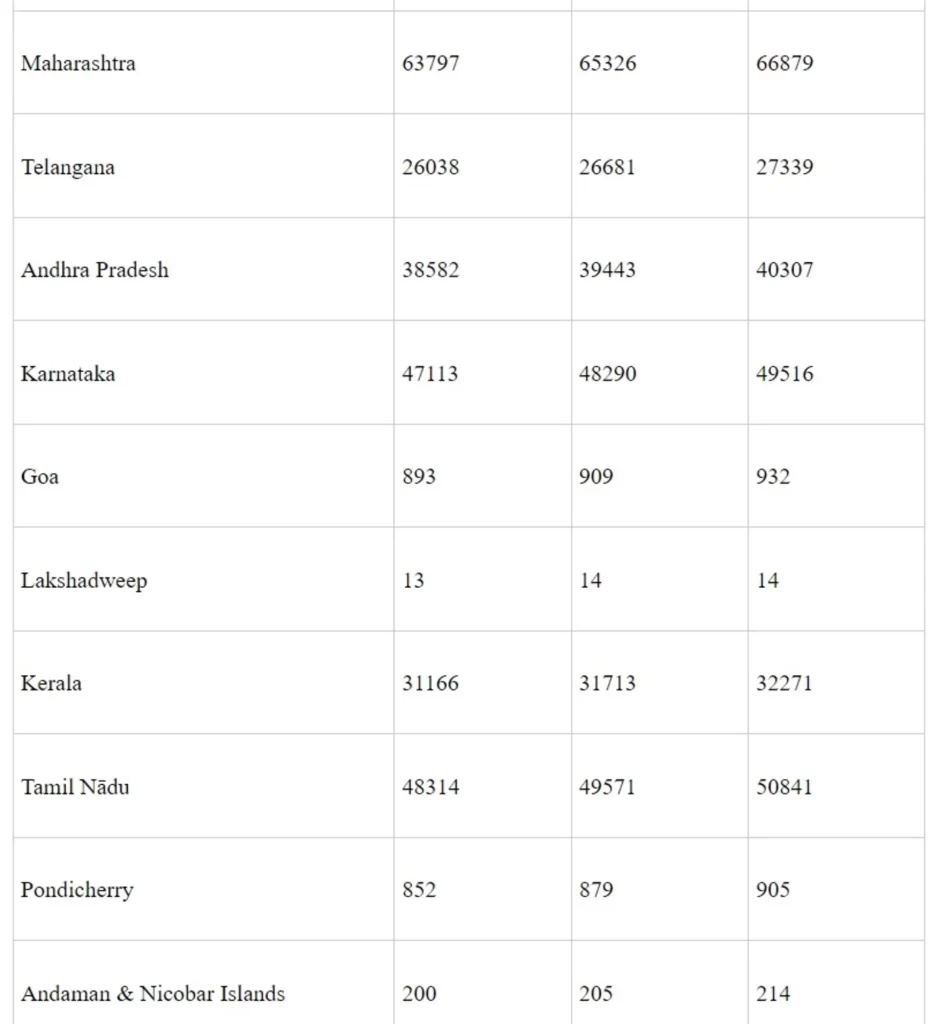Click the Kerala row label

[52, 684]
